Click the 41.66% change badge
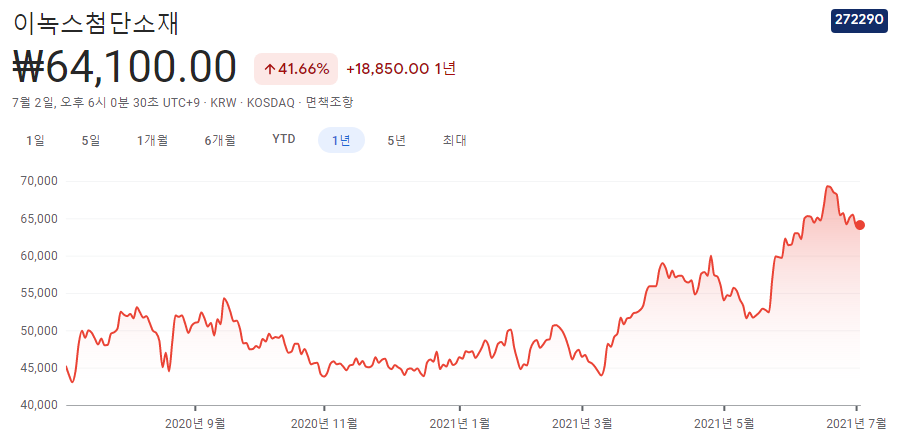 click(296, 69)
